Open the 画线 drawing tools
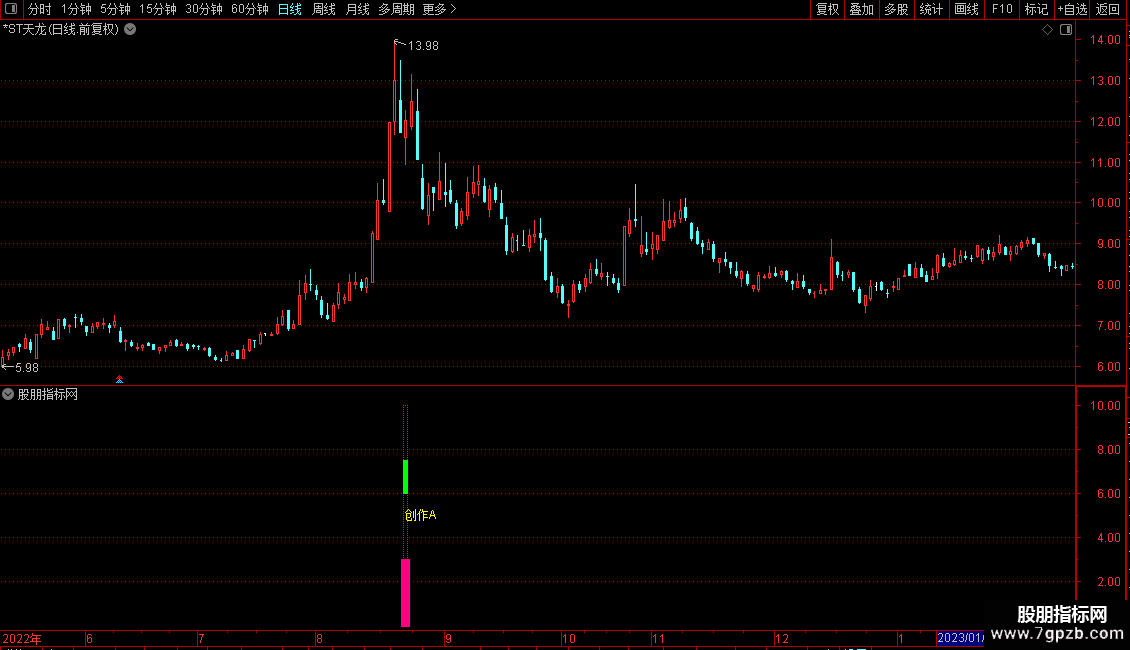This screenshot has height=650, width=1130. tap(966, 9)
